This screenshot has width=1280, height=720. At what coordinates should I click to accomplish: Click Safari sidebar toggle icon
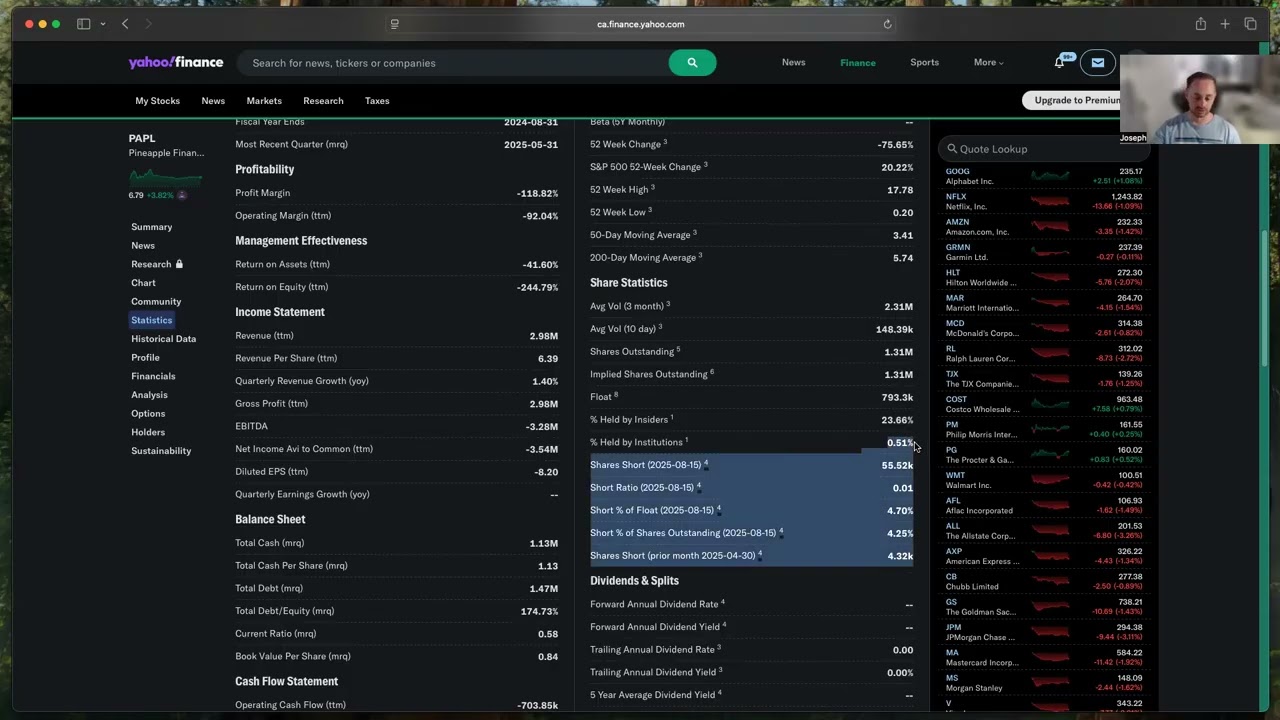(x=83, y=24)
